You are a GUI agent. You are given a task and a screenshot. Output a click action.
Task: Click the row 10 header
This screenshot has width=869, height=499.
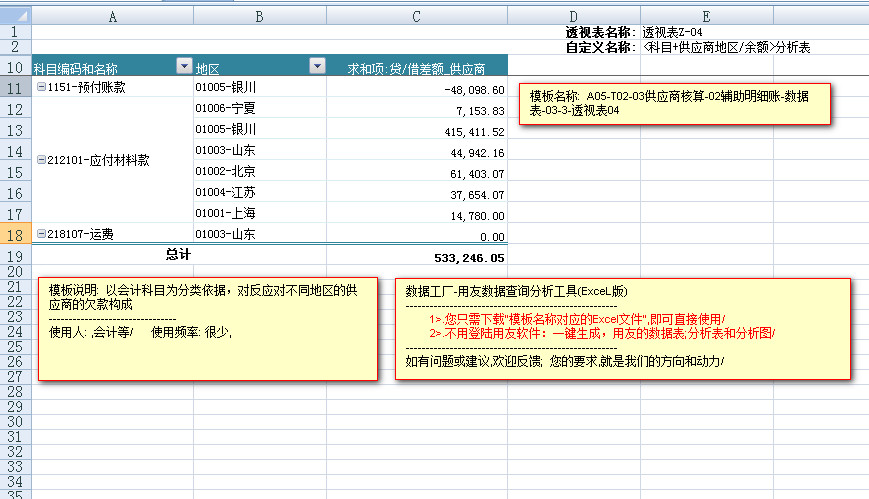(x=15, y=67)
